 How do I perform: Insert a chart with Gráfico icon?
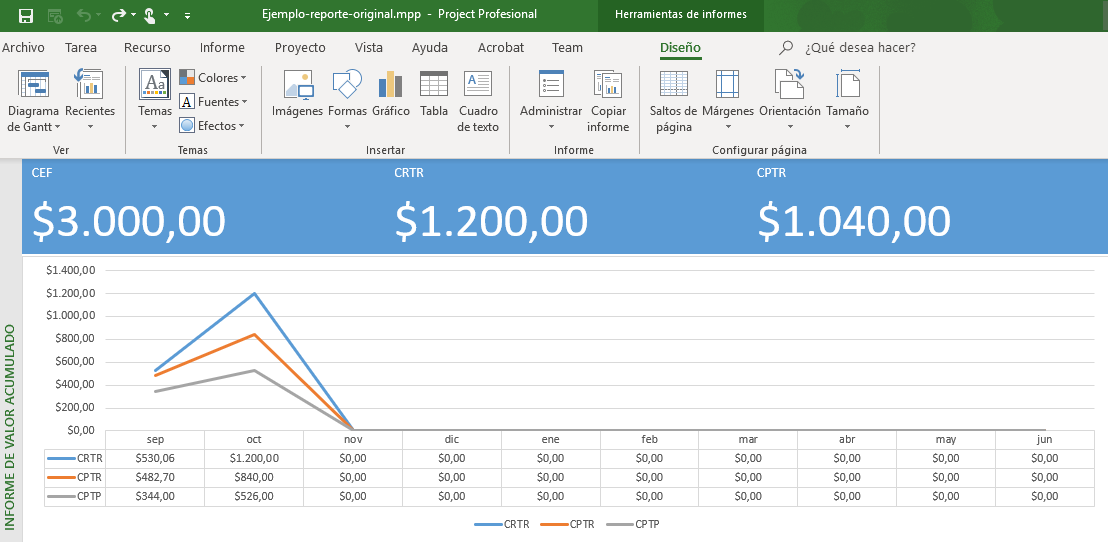tap(390, 84)
